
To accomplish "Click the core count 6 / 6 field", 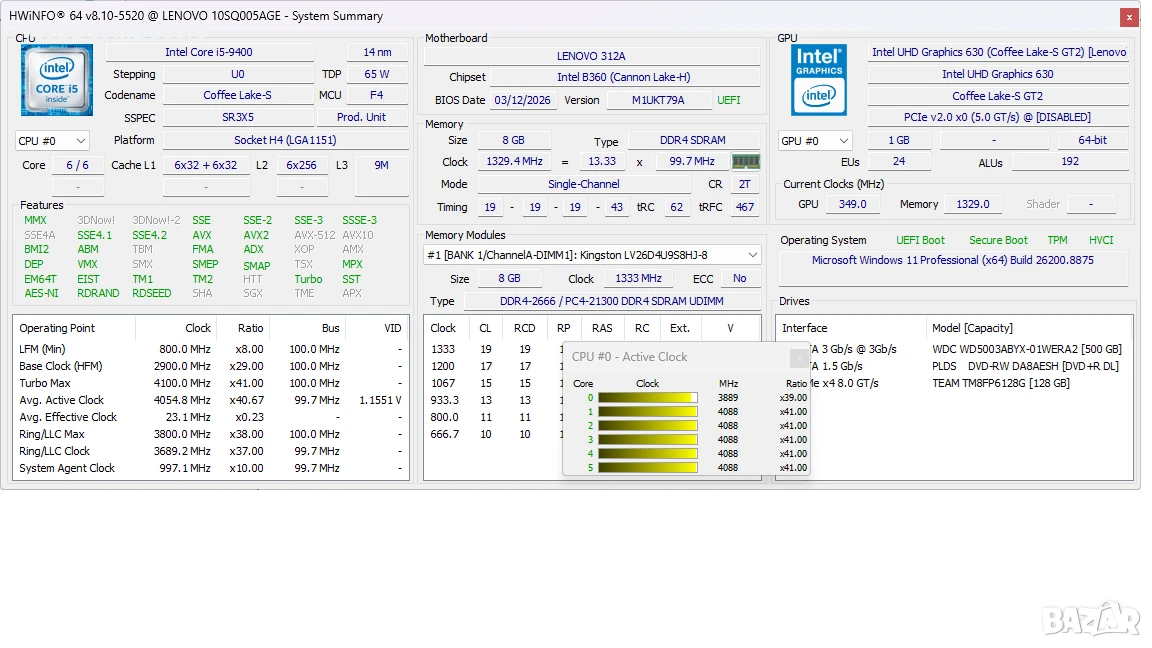I will coord(78,165).
